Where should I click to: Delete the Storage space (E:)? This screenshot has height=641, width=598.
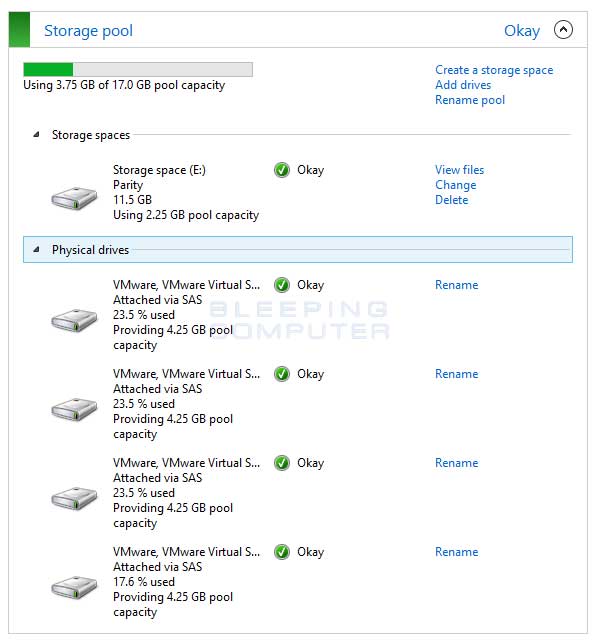click(x=451, y=200)
